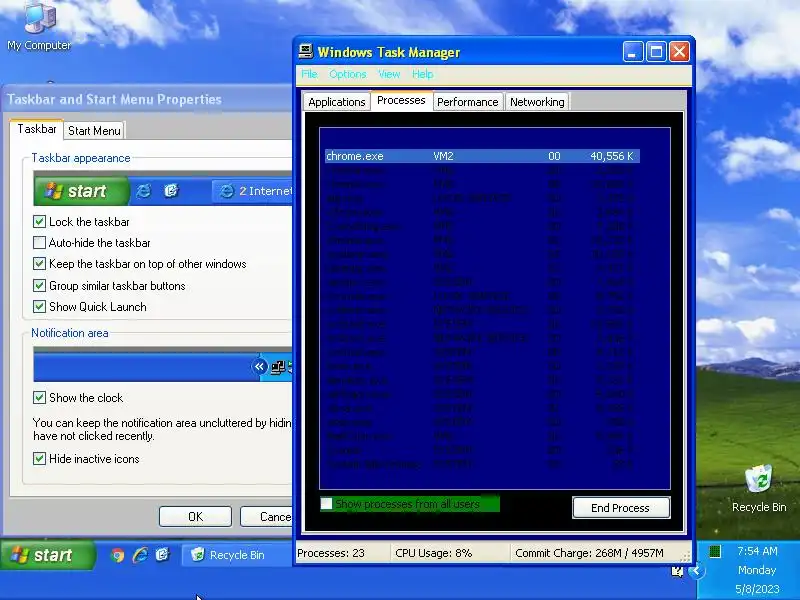Open the Start menu
The height and width of the screenshot is (600, 800).
[x=47, y=555]
